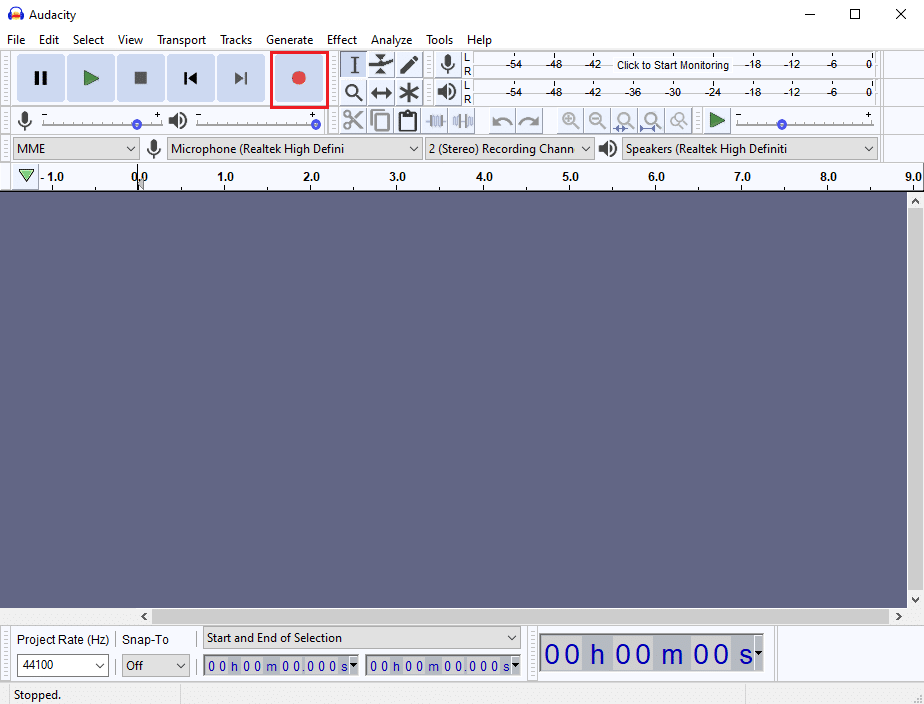Select the Zoom magnifier tool

(353, 93)
